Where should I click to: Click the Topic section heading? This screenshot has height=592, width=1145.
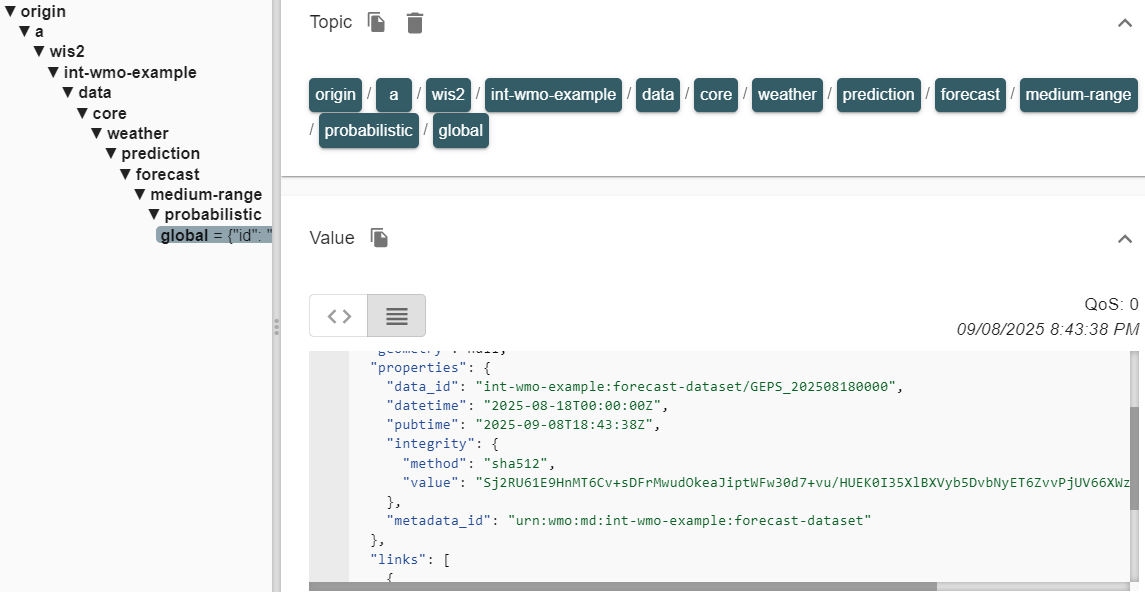click(x=331, y=23)
